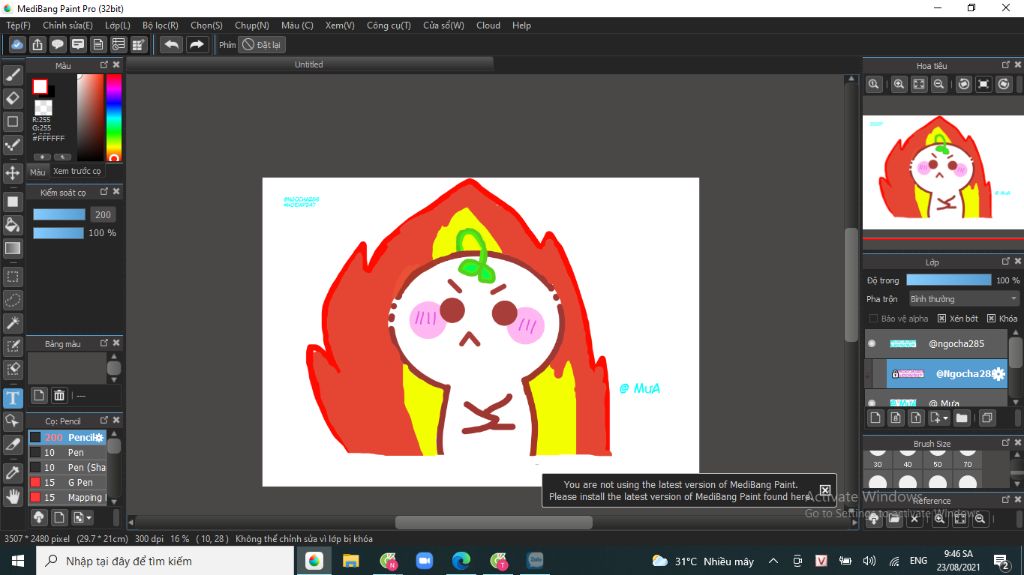This screenshot has width=1024, height=575.
Task: Zoom out the Navigator preview
Action: click(x=938, y=84)
